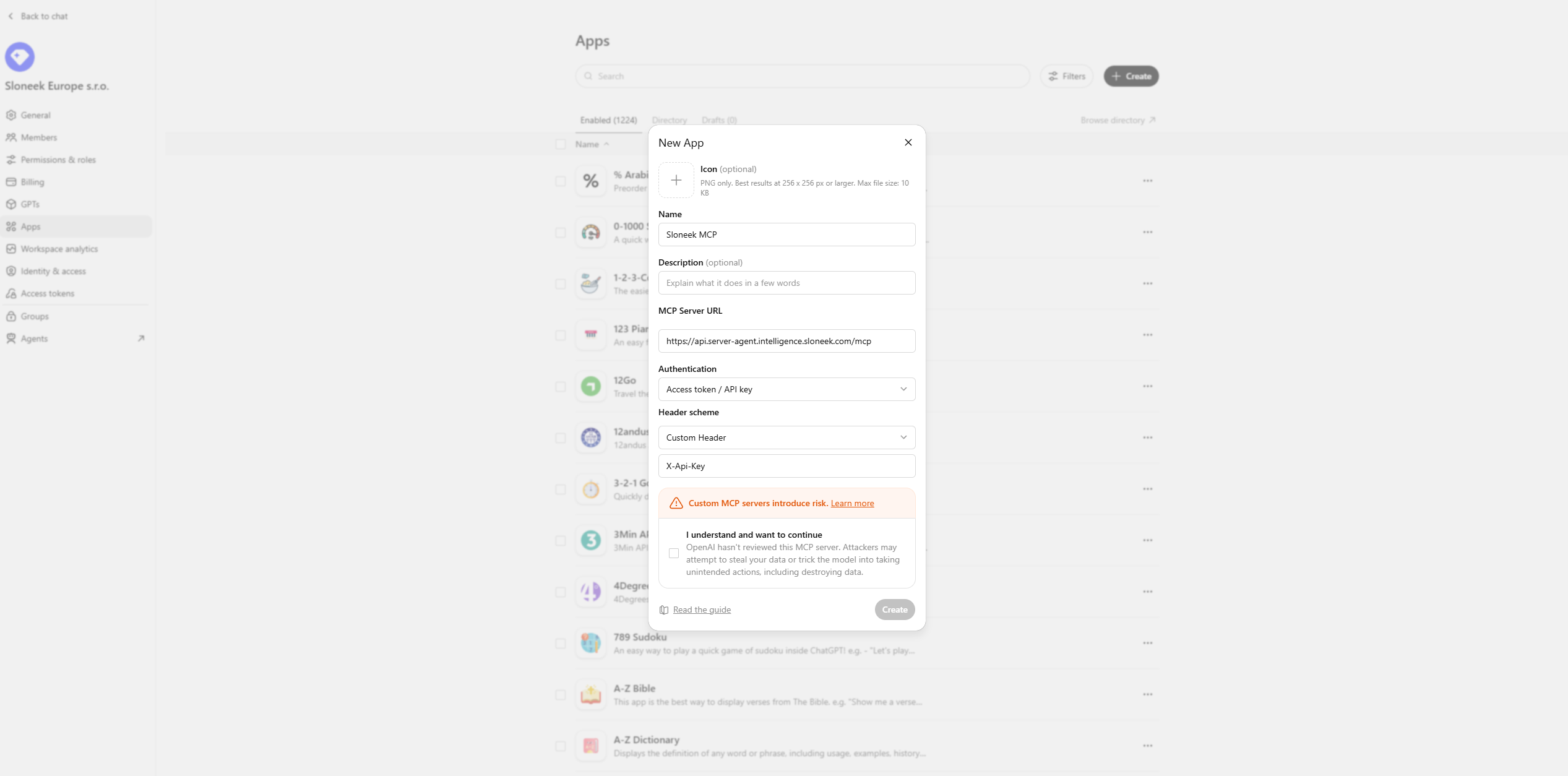Open Billing in the sidebar
The image size is (1568, 776).
(76, 182)
